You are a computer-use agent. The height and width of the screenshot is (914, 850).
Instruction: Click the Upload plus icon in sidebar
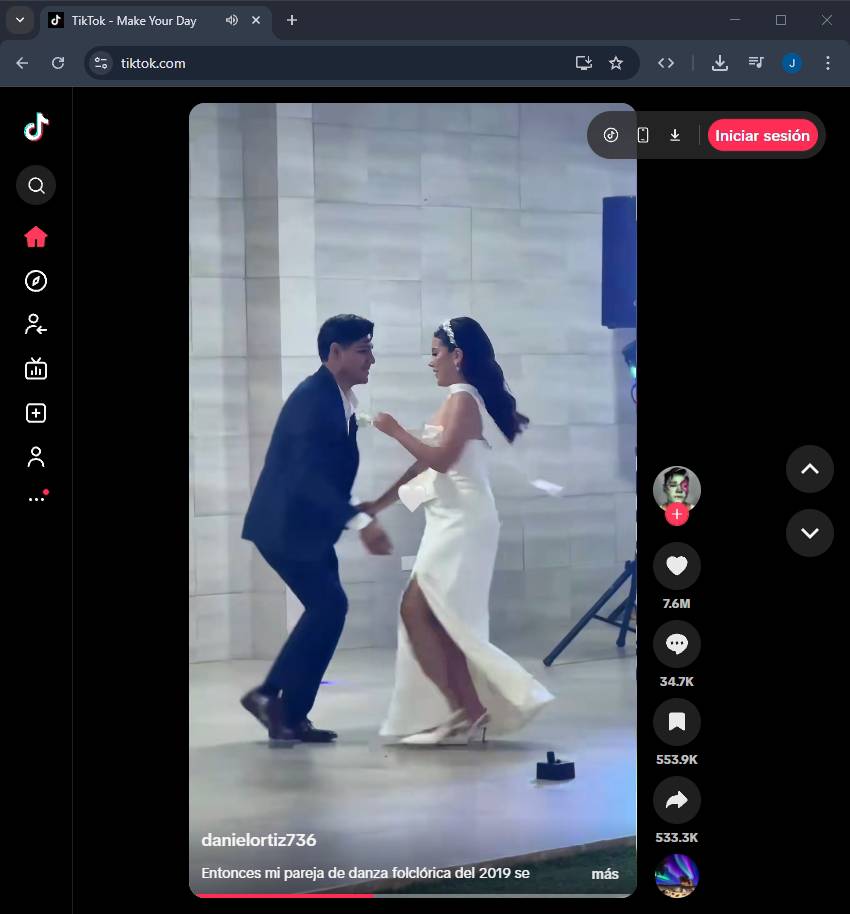[36, 413]
